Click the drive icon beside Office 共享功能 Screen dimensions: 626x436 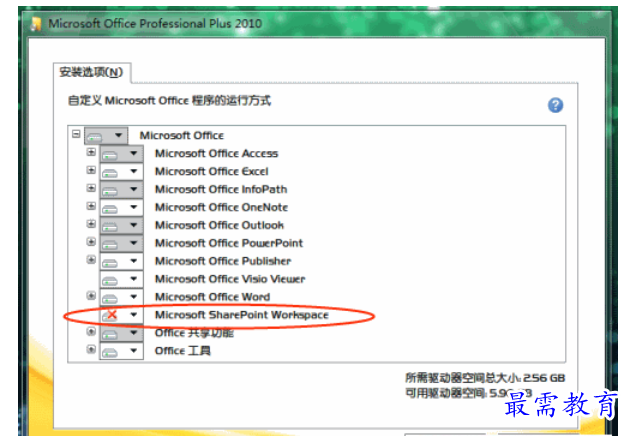[x=110, y=335]
